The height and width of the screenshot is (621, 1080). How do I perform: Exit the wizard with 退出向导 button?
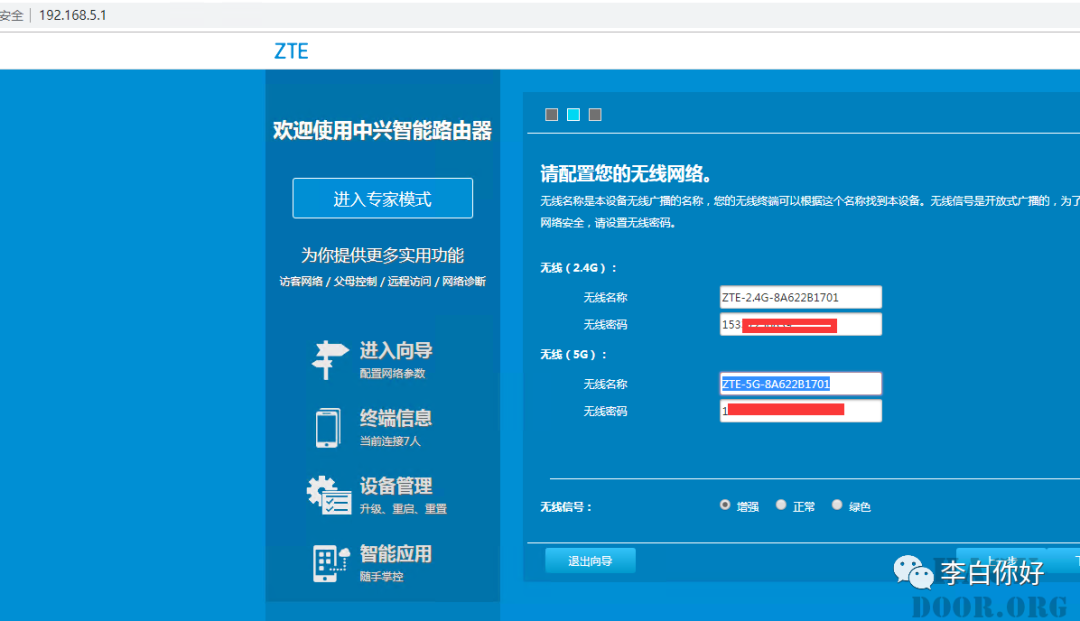(x=590, y=560)
